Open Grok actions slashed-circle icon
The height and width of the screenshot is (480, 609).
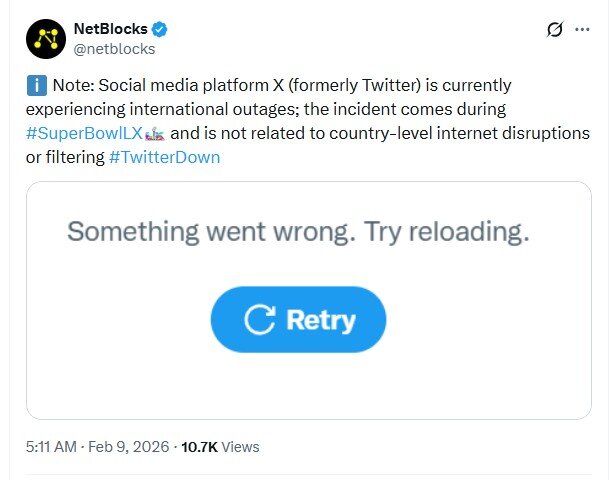(x=556, y=30)
